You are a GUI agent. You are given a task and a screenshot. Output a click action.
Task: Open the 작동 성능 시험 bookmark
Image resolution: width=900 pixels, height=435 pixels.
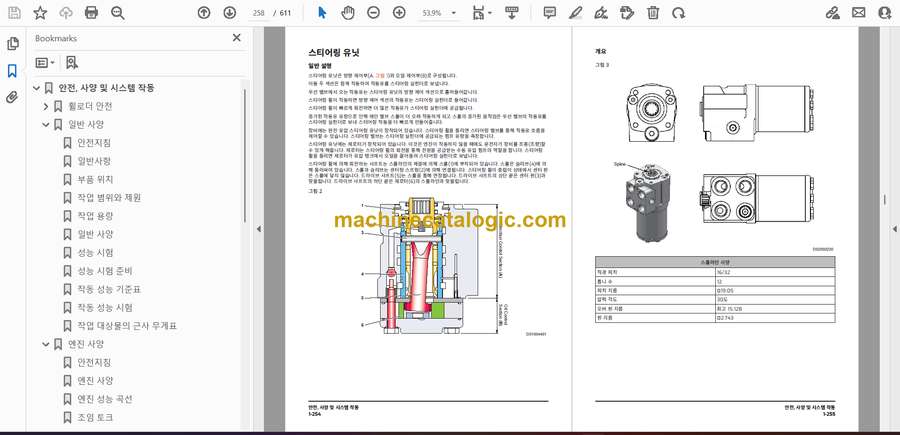pos(104,308)
